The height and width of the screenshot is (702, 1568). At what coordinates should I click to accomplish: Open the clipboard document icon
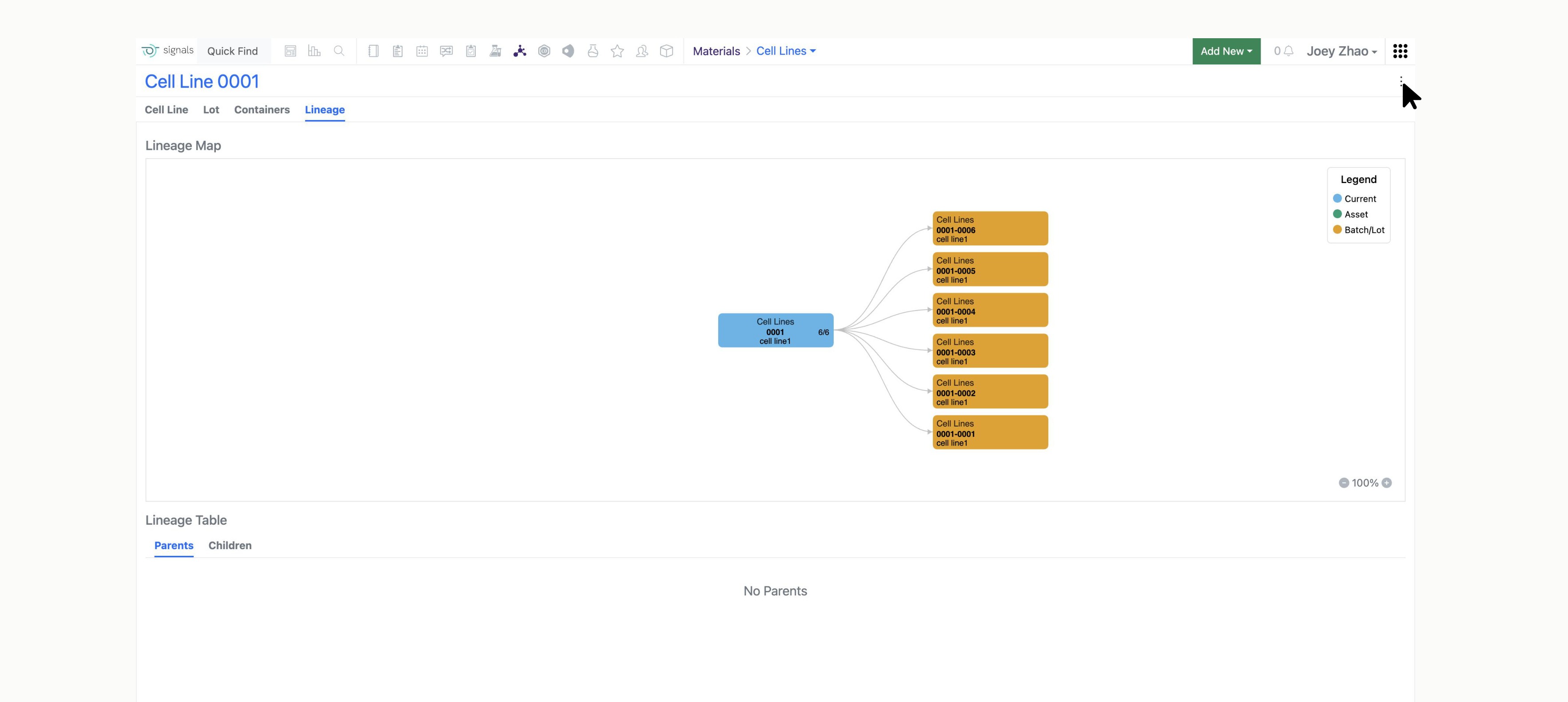(398, 51)
